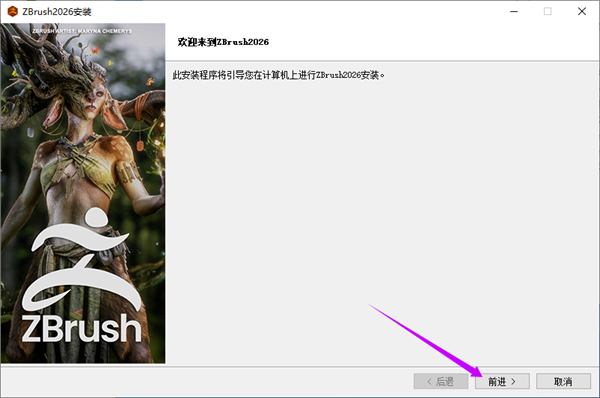The width and height of the screenshot is (600, 398).
Task: Click the white ZBrush swirl logo
Action: point(81,259)
